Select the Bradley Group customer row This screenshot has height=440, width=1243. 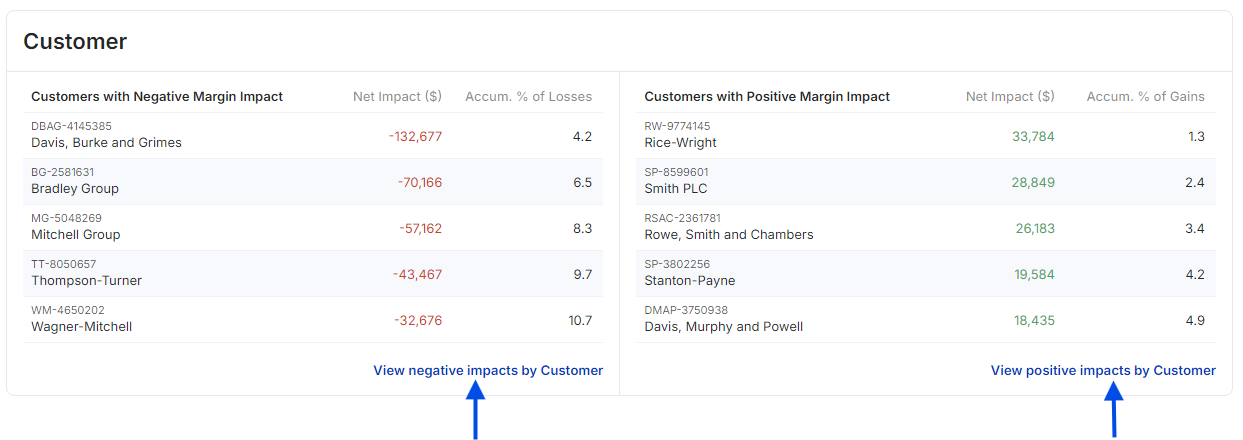pos(313,181)
